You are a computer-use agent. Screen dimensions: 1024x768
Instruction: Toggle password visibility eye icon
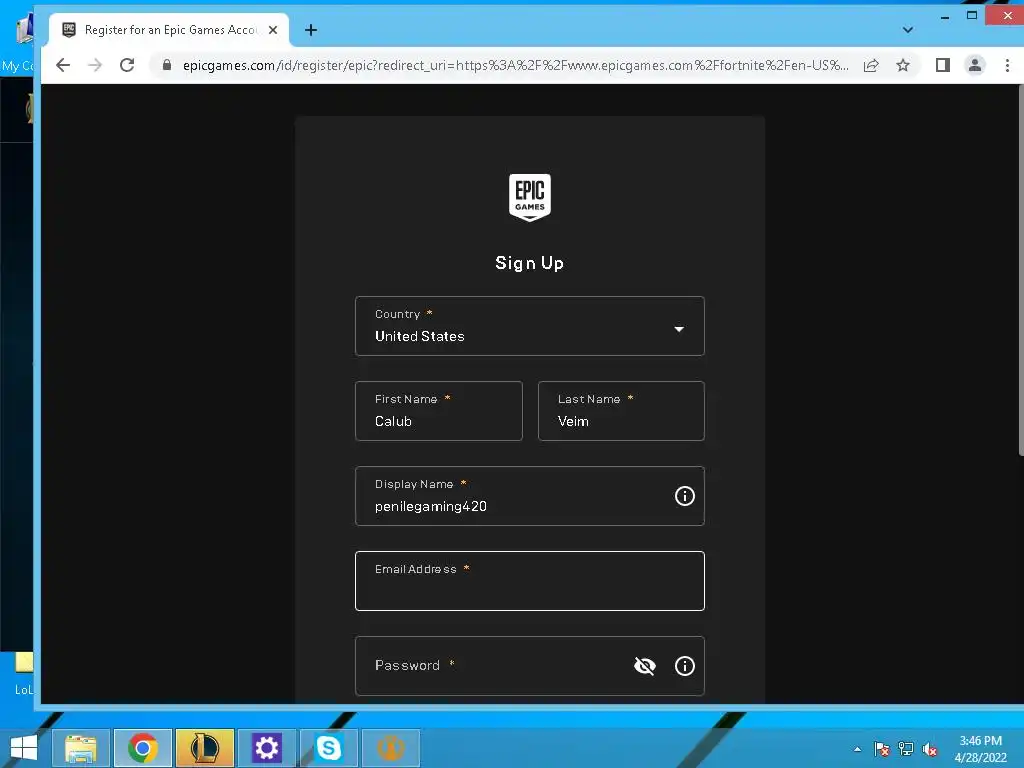click(645, 666)
